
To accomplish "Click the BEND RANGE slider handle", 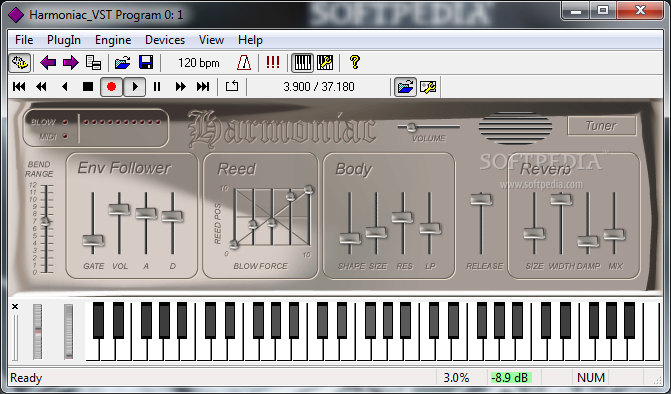I will click(45, 222).
